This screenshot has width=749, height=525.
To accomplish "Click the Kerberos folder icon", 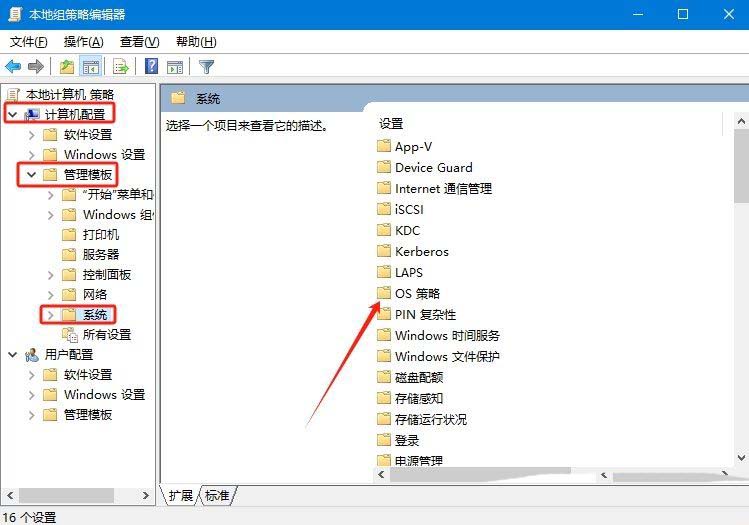I will 384,251.
